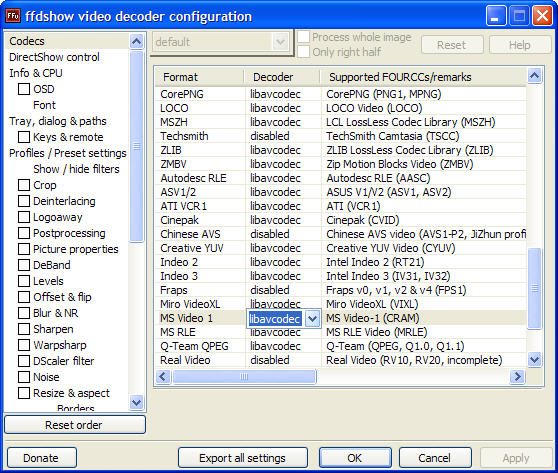
Task: Click the Decoder column header
Action: point(282,77)
